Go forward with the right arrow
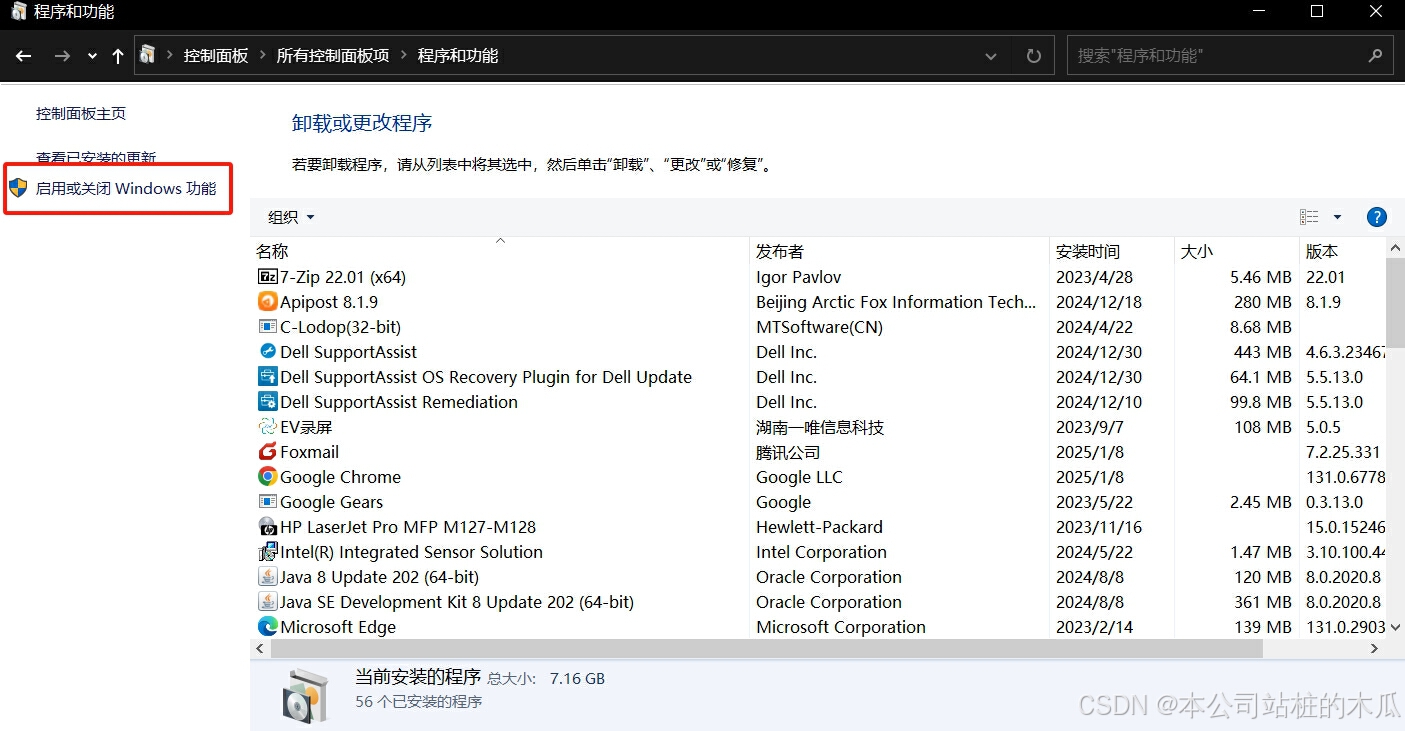This screenshot has height=731, width=1405. click(x=62, y=56)
